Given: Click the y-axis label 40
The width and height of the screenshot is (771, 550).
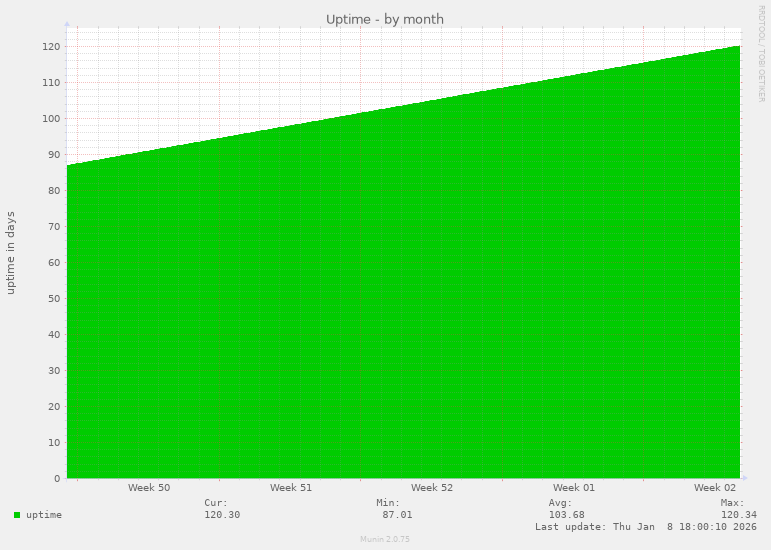Looking at the screenshot, I should click(x=54, y=334).
